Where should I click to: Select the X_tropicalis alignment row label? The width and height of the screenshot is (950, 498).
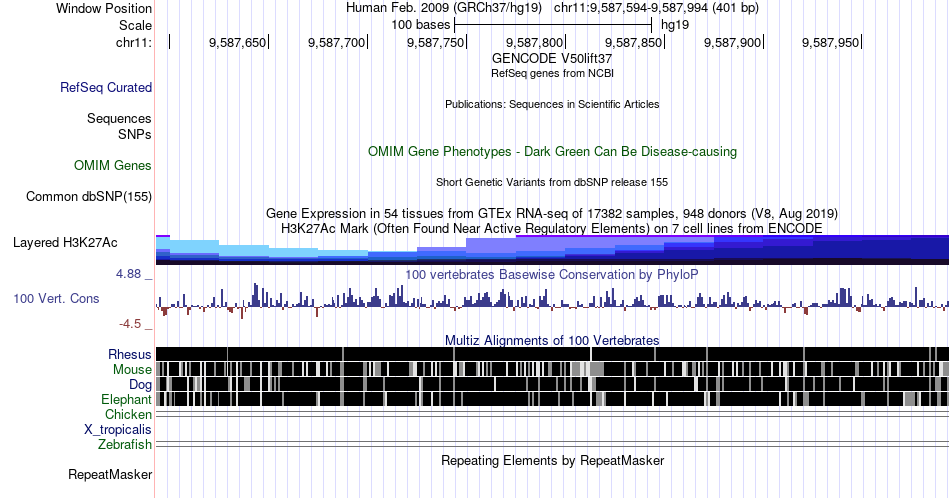coord(118,430)
